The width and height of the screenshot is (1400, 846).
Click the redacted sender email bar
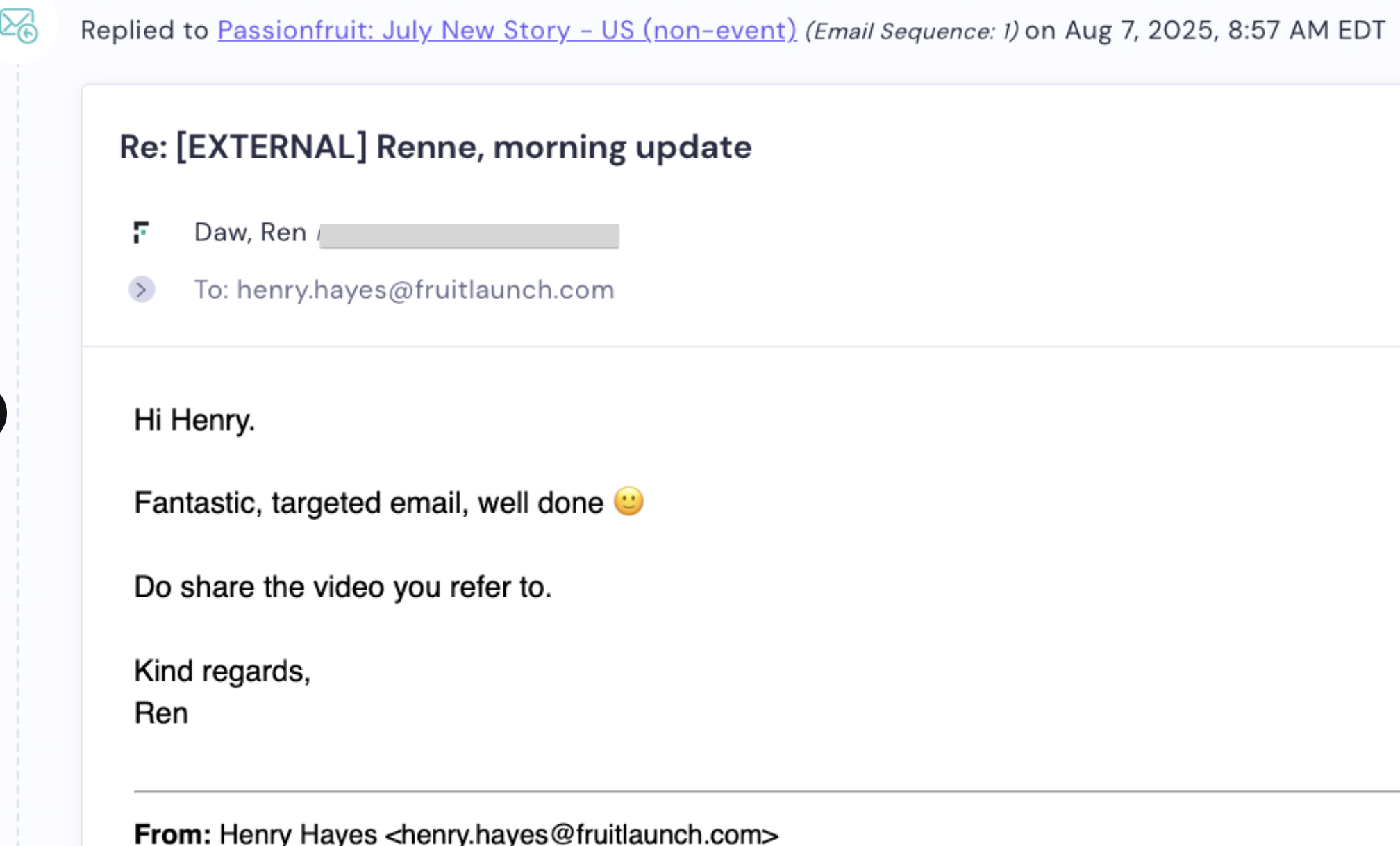[469, 235]
